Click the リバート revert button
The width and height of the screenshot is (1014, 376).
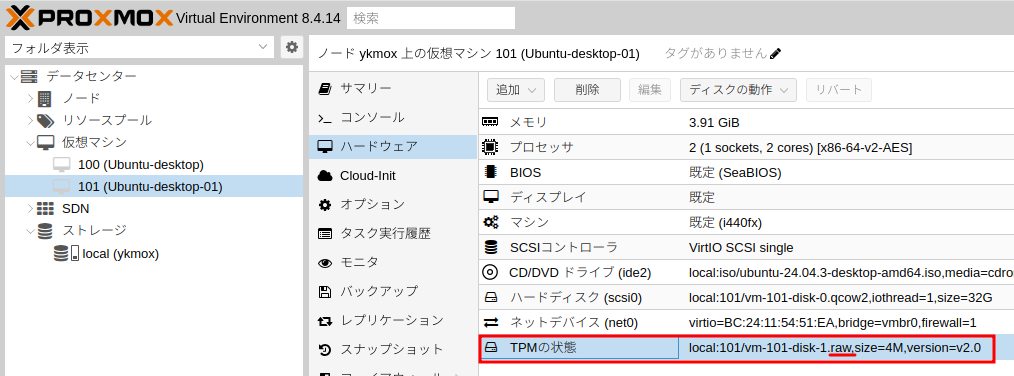[x=839, y=90]
